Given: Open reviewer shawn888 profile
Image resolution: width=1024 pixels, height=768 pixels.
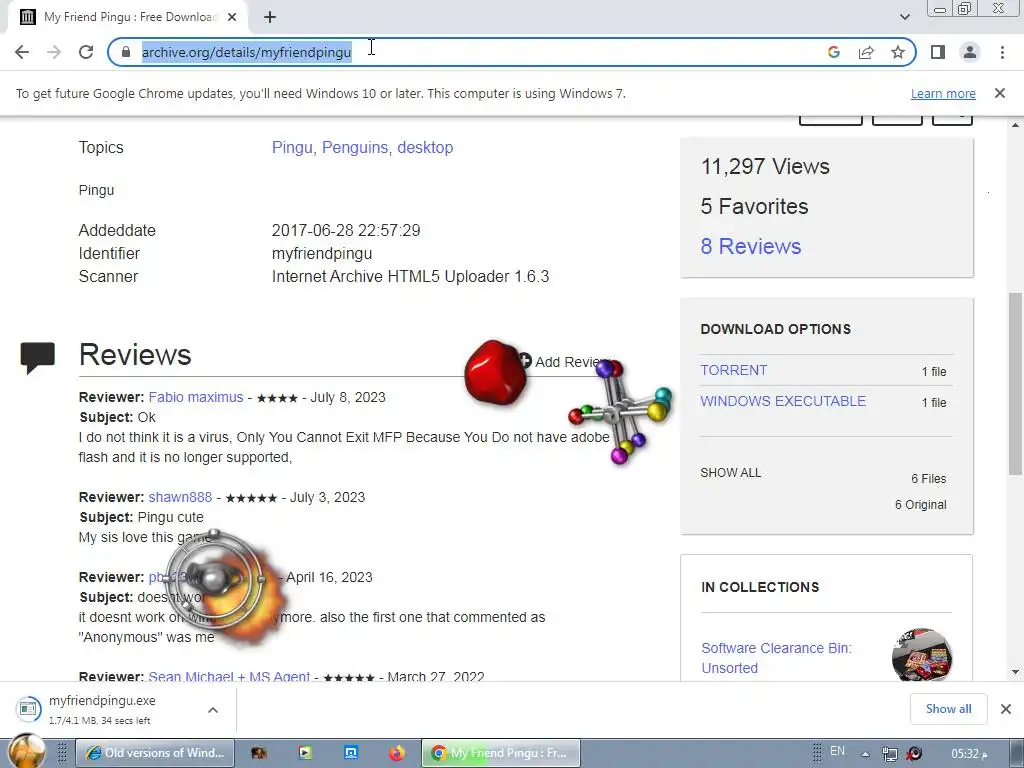Looking at the screenshot, I should [180, 497].
